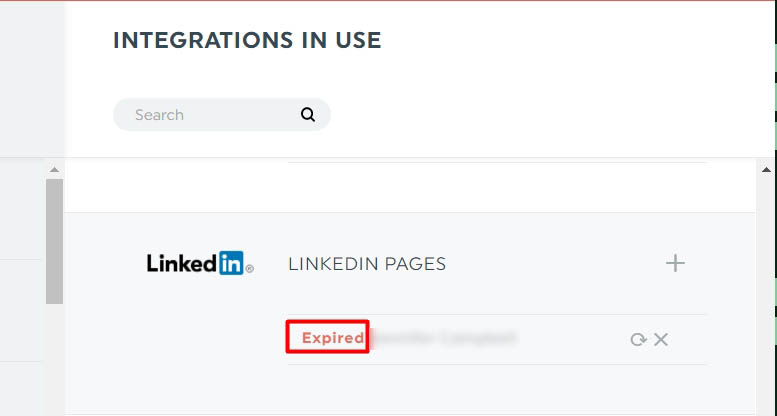Image resolution: width=777 pixels, height=416 pixels.
Task: Click the INTEGRATIONS IN USE heading
Action: (247, 40)
